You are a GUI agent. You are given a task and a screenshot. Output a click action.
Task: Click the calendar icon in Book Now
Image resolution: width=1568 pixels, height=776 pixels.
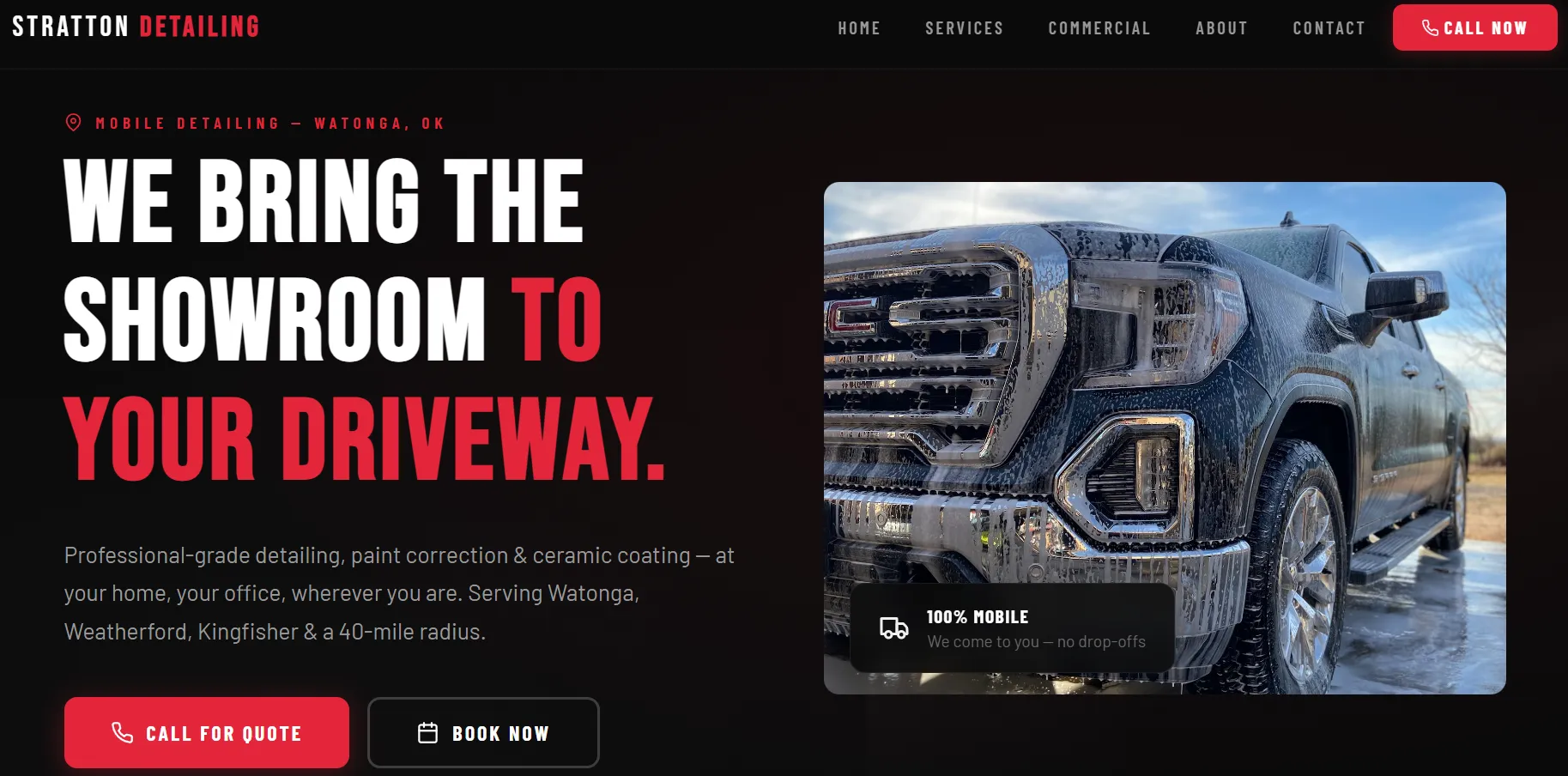pos(427,732)
